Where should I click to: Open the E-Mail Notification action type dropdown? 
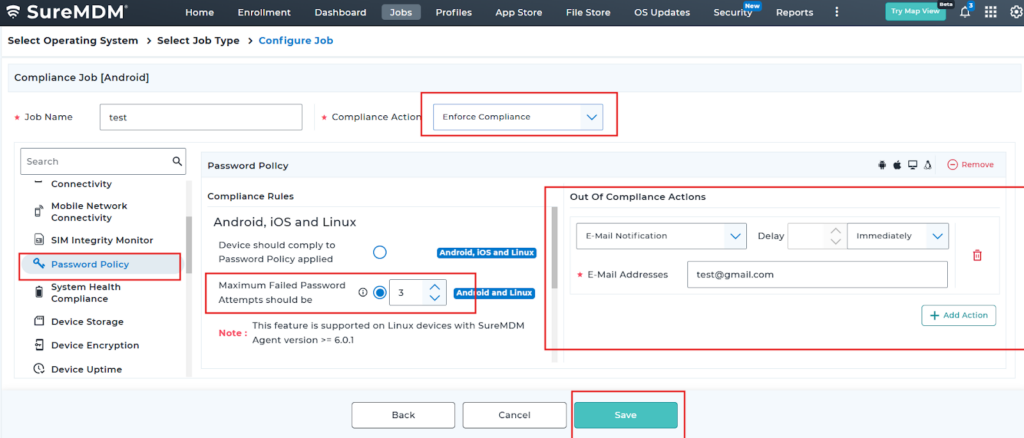pos(661,236)
